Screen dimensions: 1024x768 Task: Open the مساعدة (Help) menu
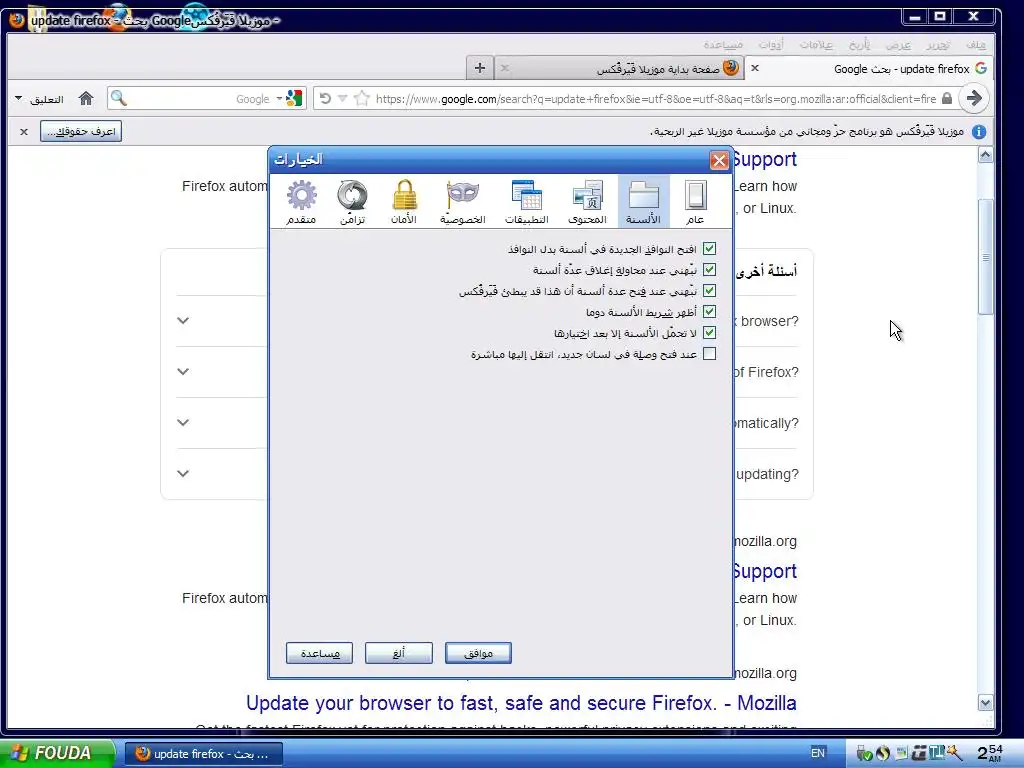click(x=723, y=44)
